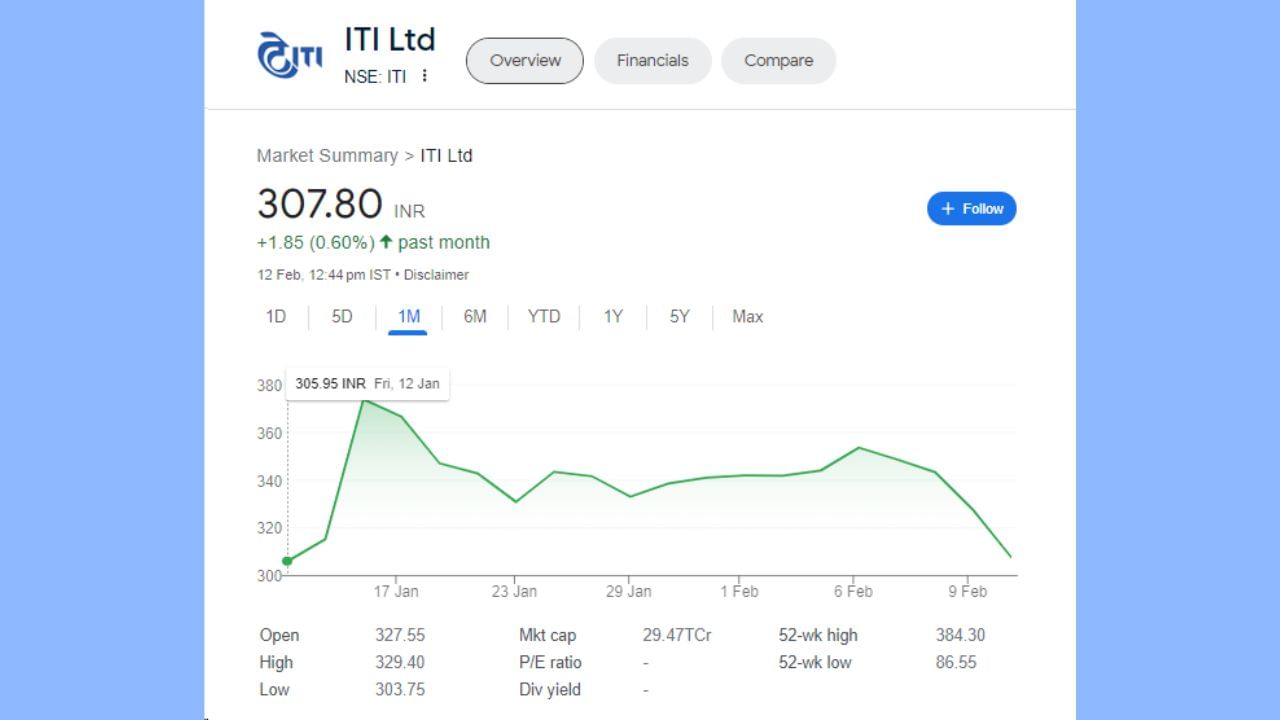Click the 1 Feb axis label
1280x720 pixels.
point(738,591)
